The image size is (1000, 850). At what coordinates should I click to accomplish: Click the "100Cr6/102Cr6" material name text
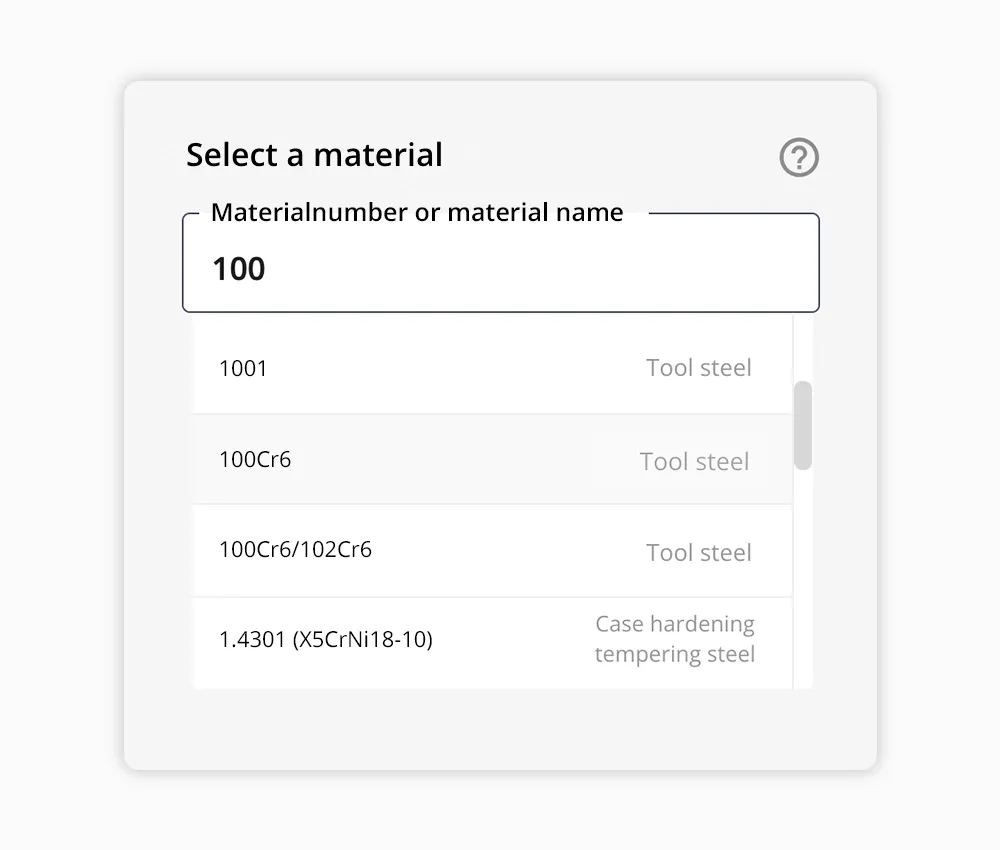(295, 550)
